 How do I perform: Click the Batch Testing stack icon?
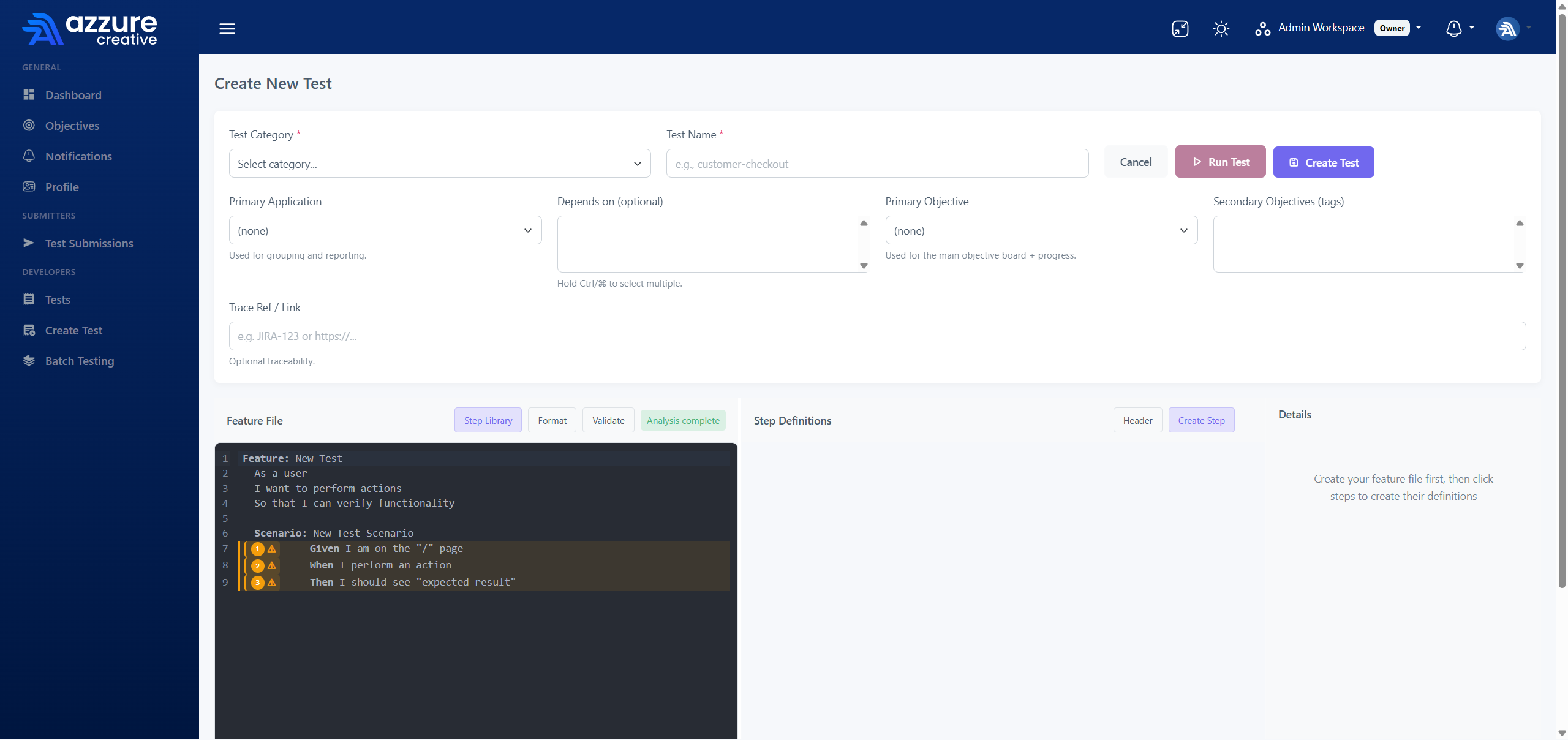click(x=29, y=361)
